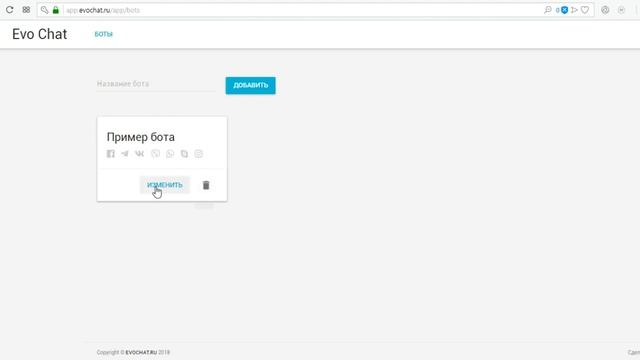Click the rightmost round browser toolbar icon

(621, 10)
